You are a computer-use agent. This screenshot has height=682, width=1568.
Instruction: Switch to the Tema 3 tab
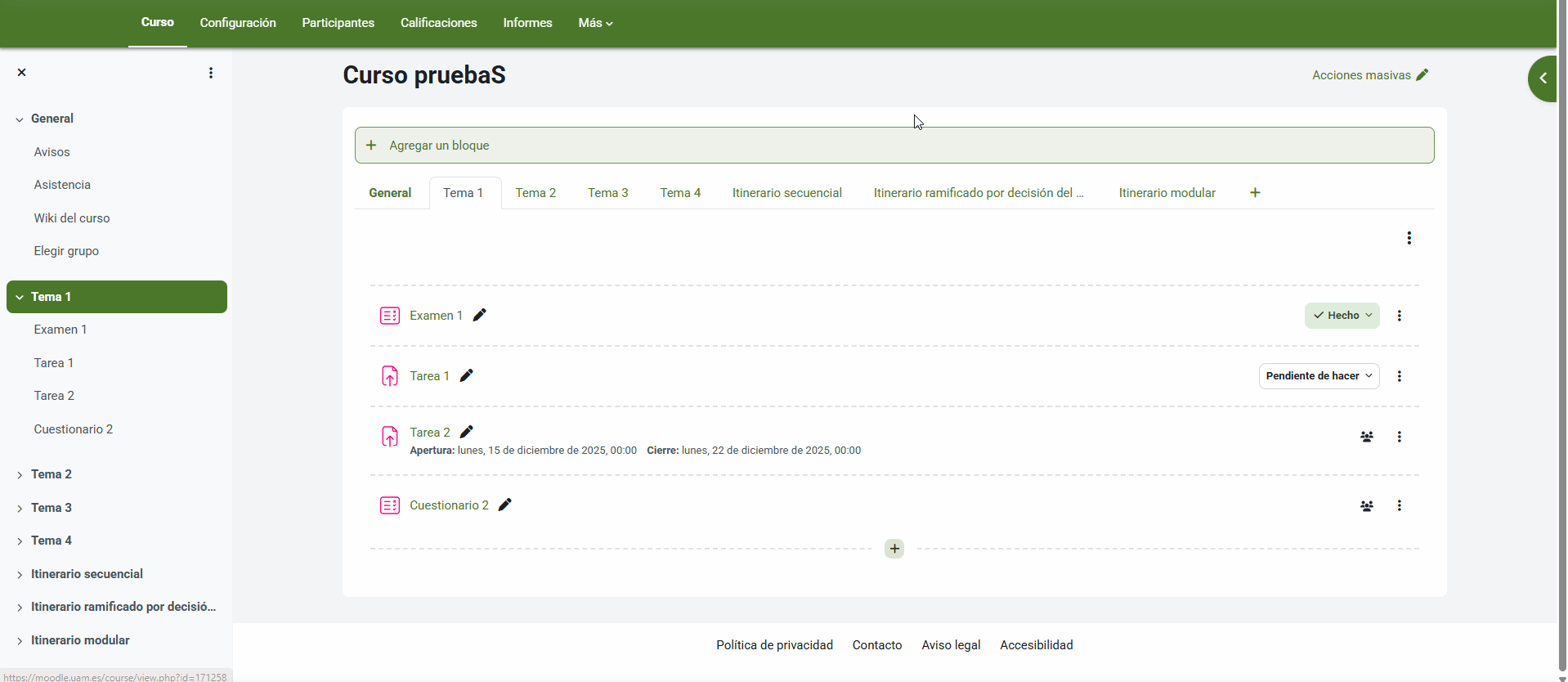coord(608,193)
